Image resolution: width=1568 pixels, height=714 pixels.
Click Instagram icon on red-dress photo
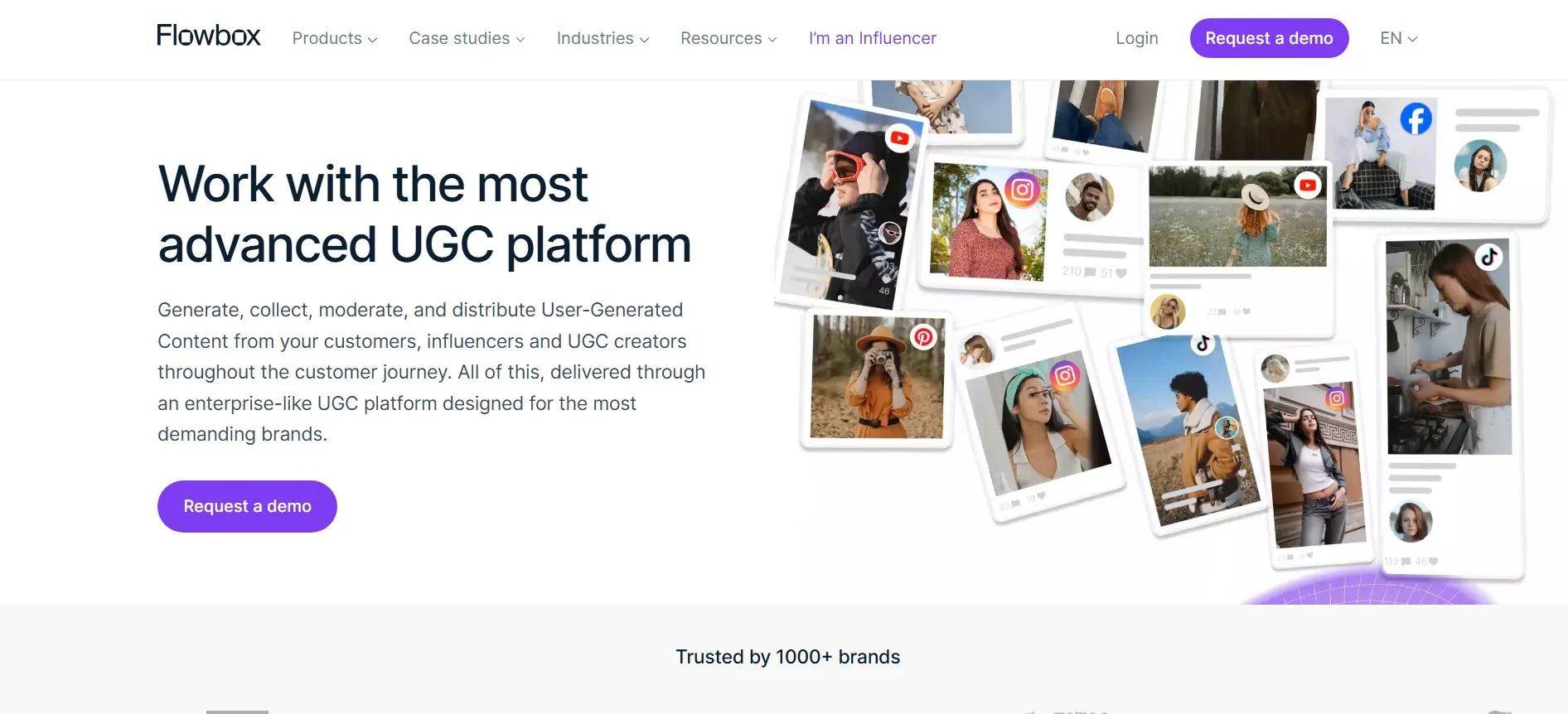click(1023, 190)
